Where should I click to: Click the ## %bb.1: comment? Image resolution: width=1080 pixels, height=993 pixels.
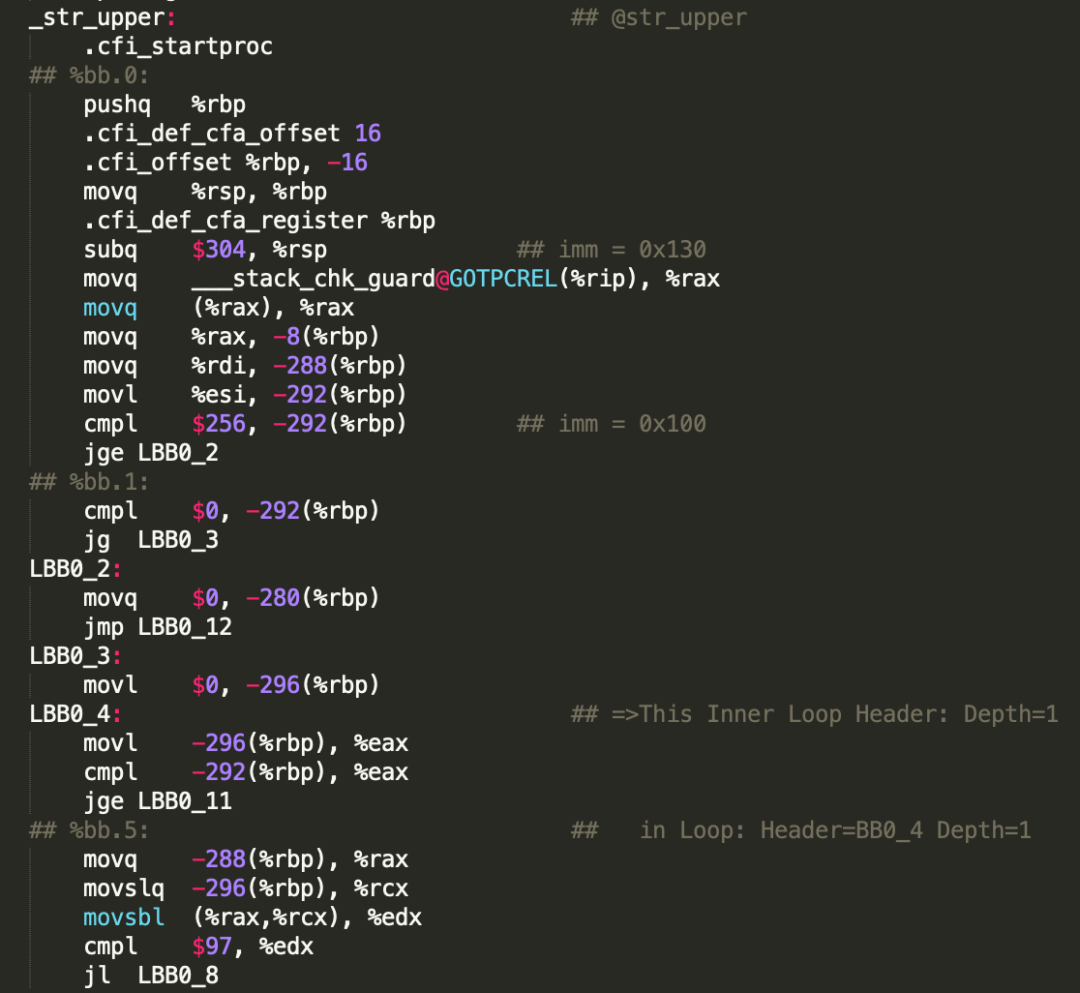coord(89,482)
